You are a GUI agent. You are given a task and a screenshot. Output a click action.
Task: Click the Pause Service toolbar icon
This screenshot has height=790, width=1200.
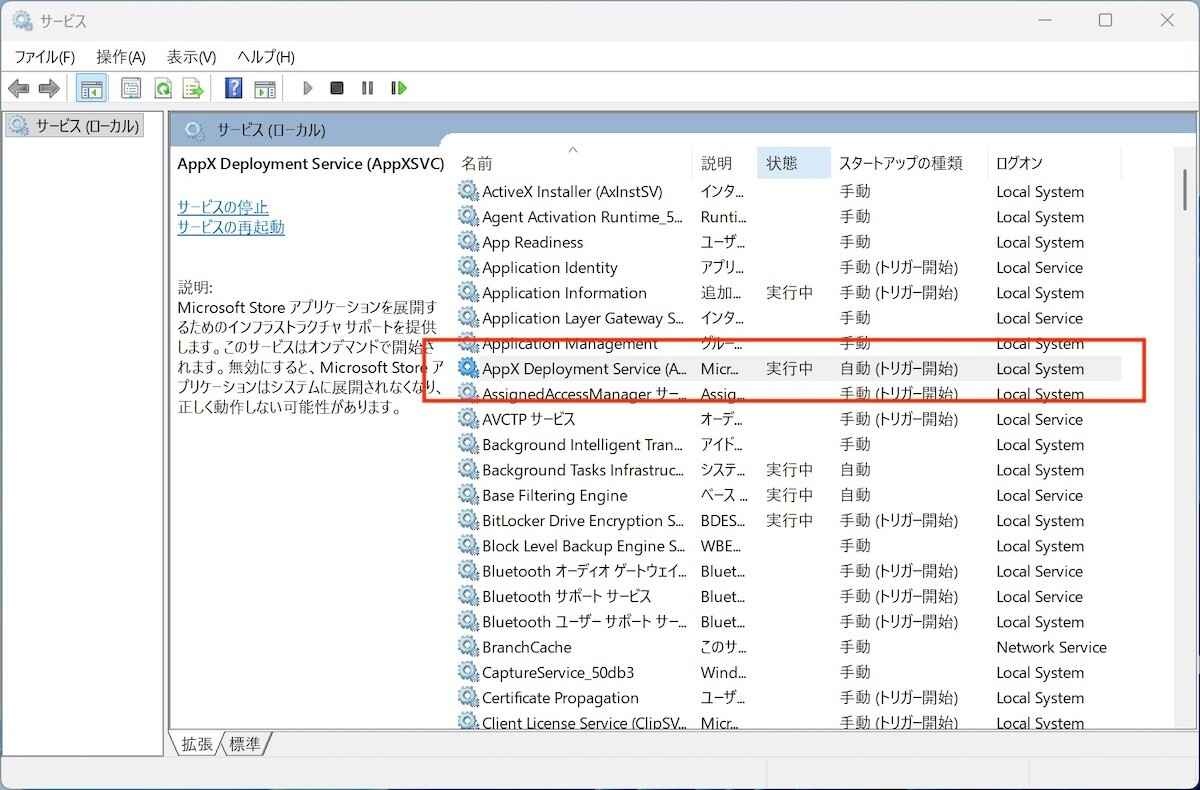point(367,89)
